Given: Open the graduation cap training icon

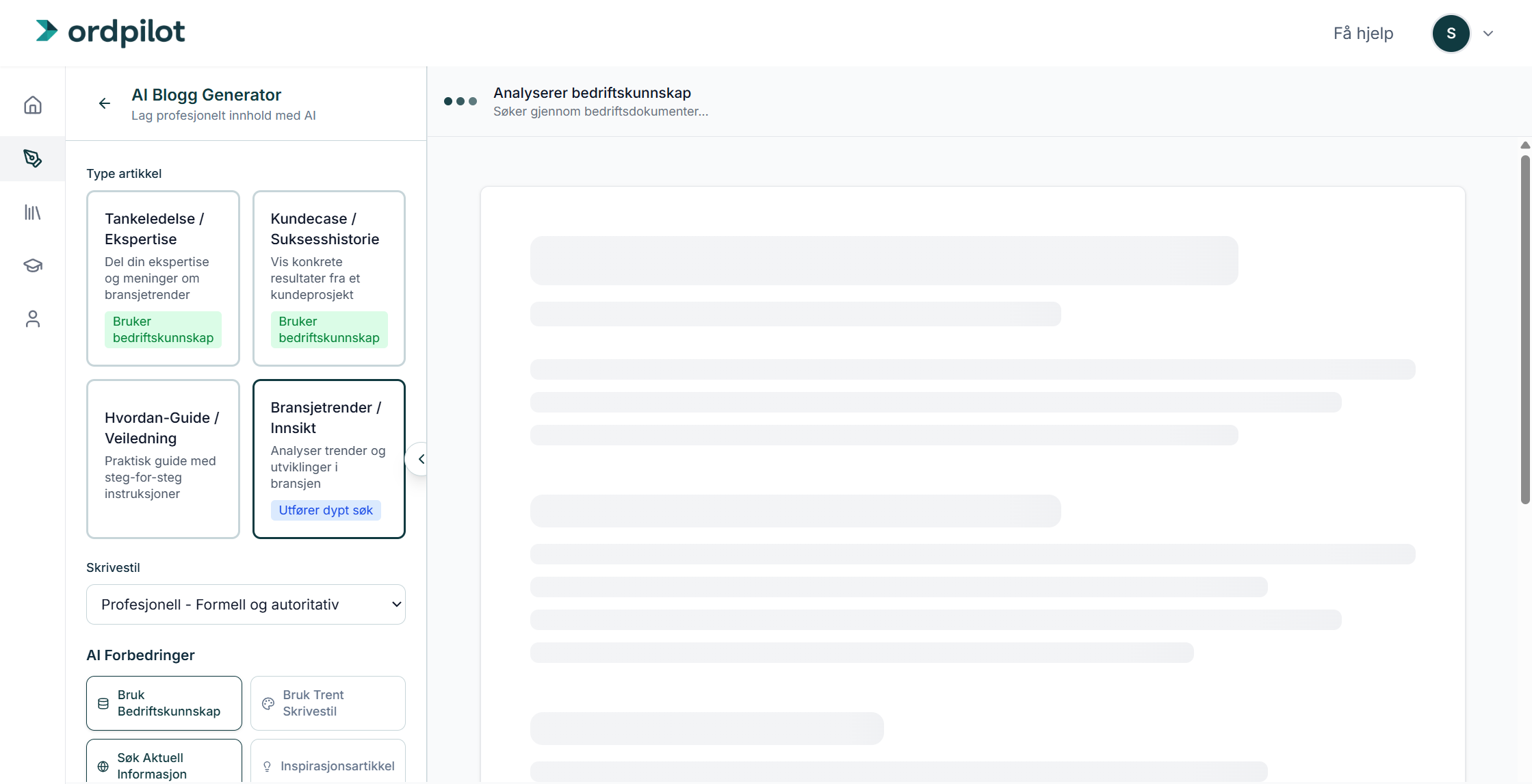Looking at the screenshot, I should (33, 265).
